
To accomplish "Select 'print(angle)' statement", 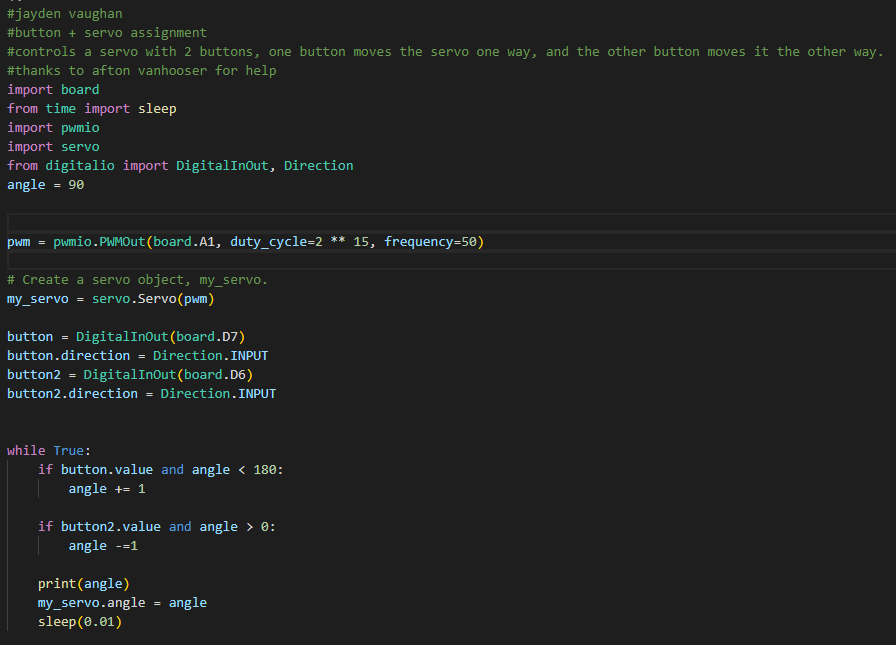I will [83, 583].
